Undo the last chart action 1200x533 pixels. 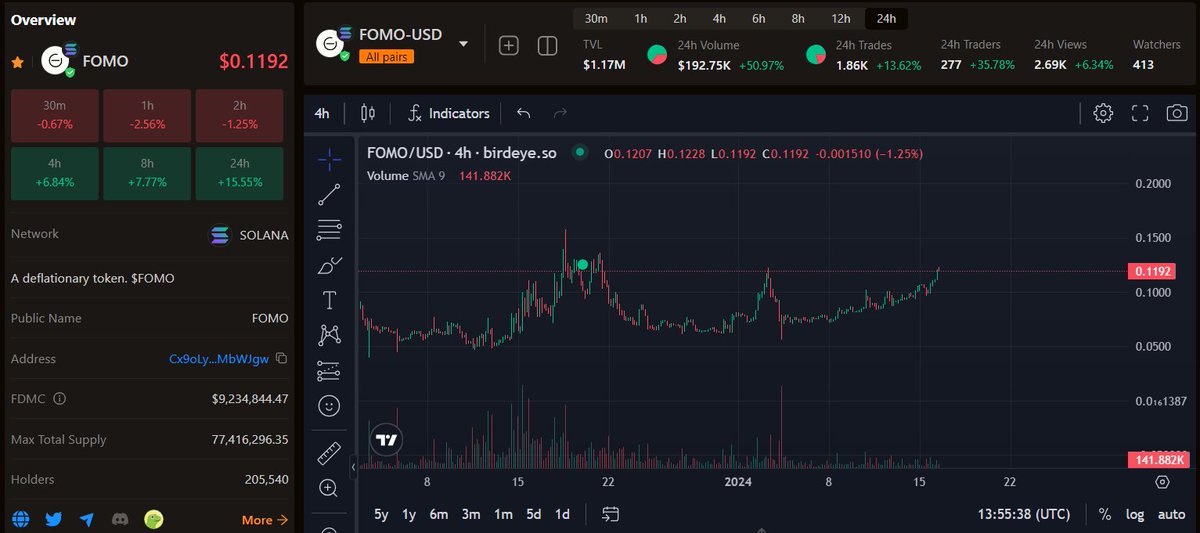pos(523,113)
